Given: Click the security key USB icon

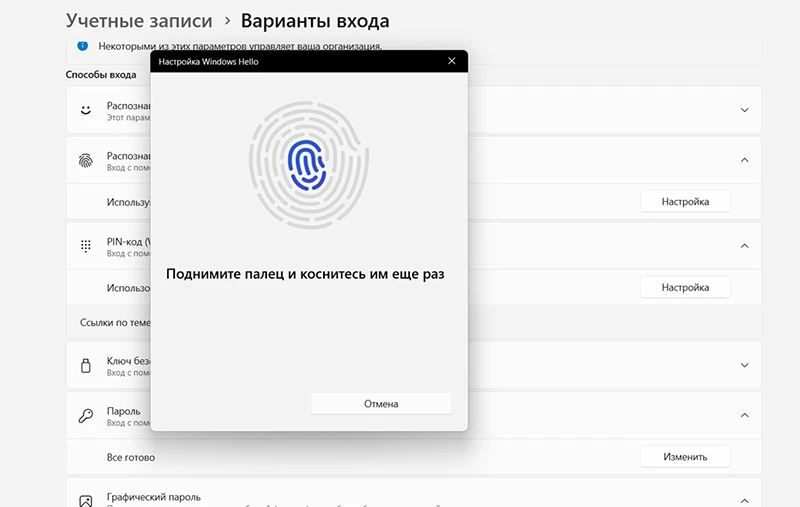Looking at the screenshot, I should [x=86, y=365].
